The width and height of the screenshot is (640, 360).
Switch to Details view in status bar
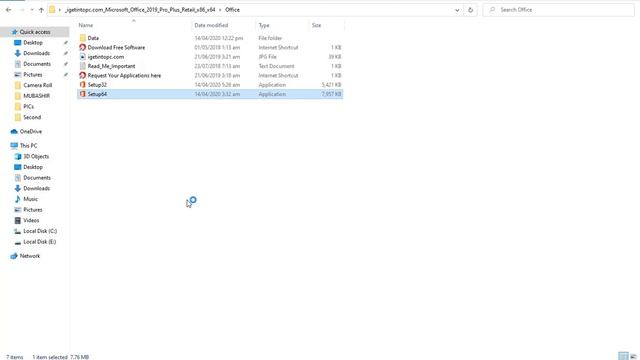[x=623, y=356]
